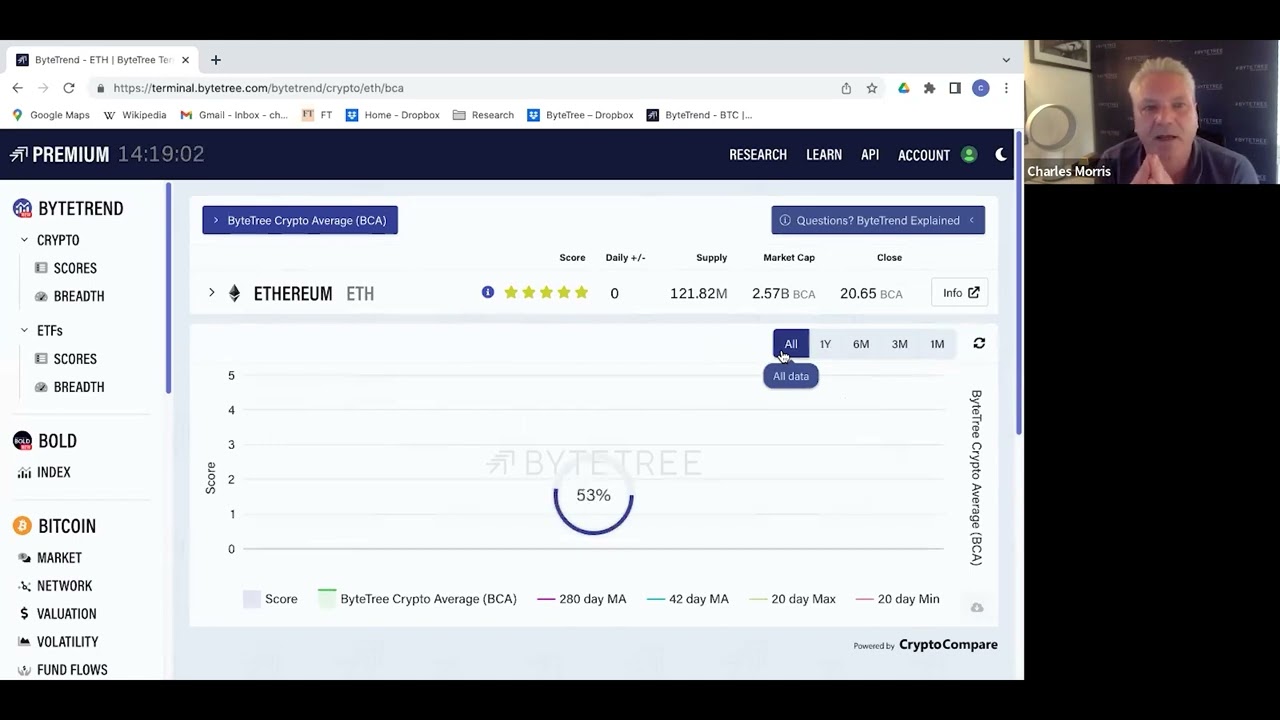
Task: Close the ByteTrend ETH tab
Action: [x=185, y=60]
